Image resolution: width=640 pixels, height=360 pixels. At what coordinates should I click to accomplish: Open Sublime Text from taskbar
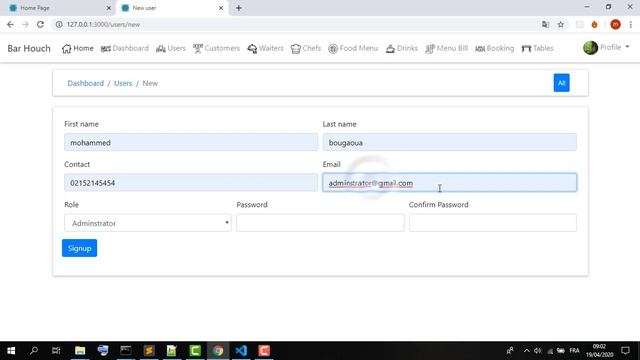tap(149, 351)
